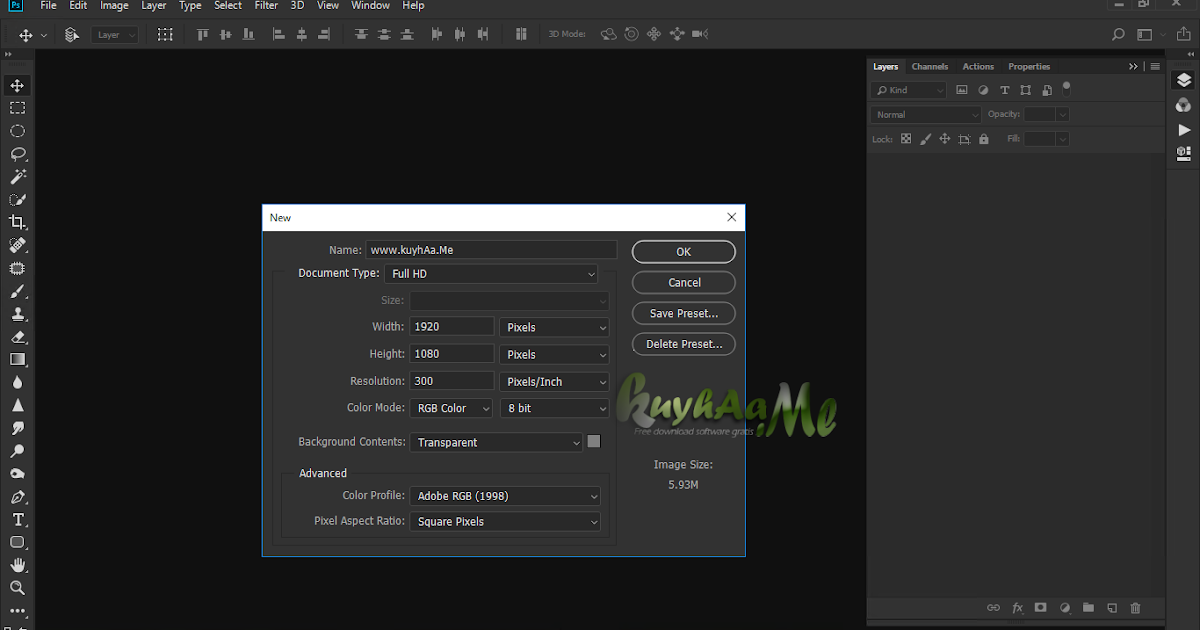1200x630 pixels.
Task: Select the Eraser tool
Action: coord(17,337)
